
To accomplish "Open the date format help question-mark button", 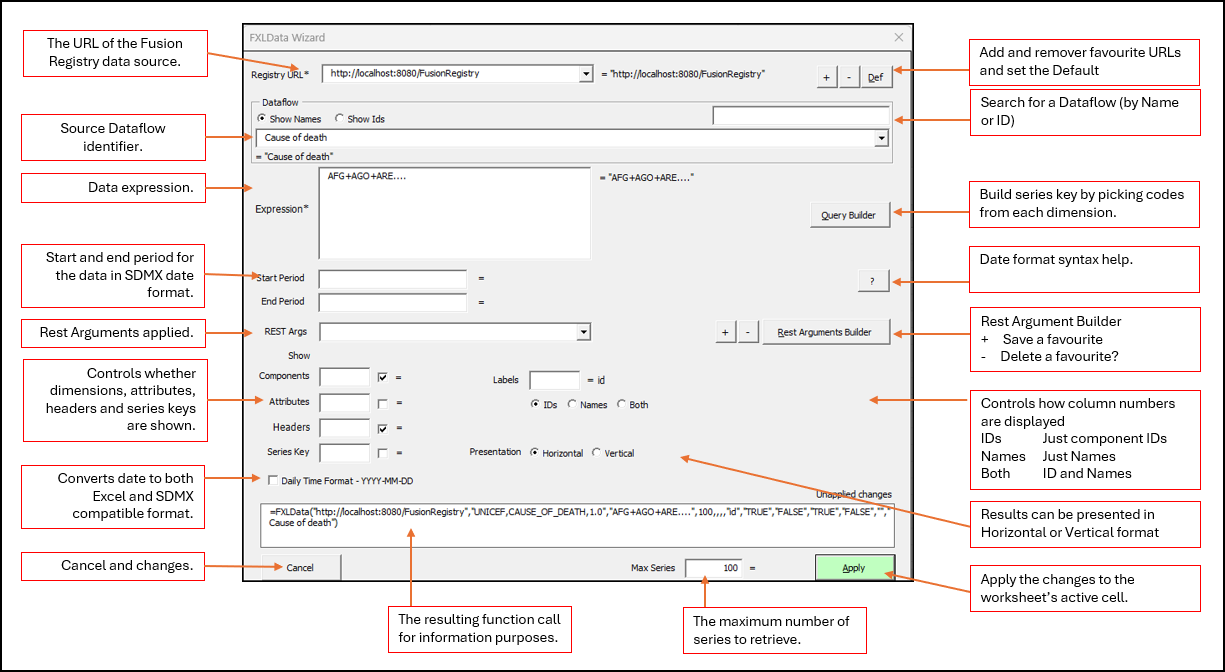I will click(872, 281).
